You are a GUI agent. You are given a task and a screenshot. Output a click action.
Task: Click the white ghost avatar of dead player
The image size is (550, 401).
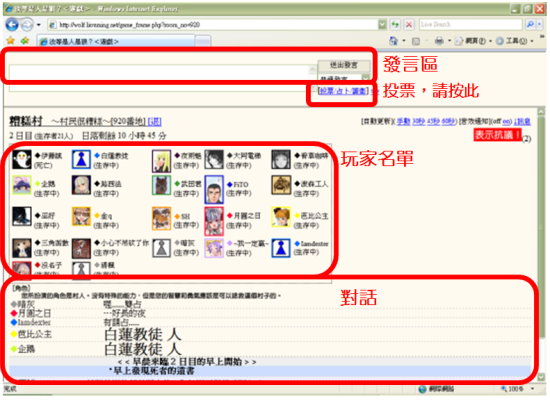point(22,160)
